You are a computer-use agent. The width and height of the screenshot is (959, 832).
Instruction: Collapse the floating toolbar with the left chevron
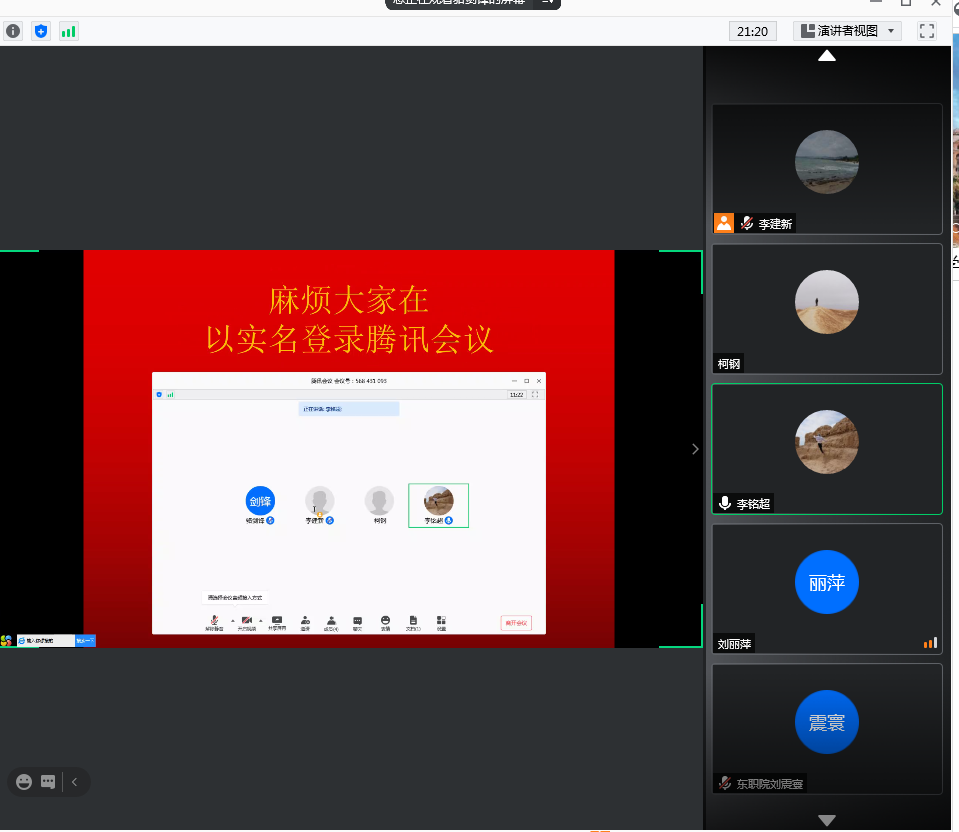click(x=75, y=782)
